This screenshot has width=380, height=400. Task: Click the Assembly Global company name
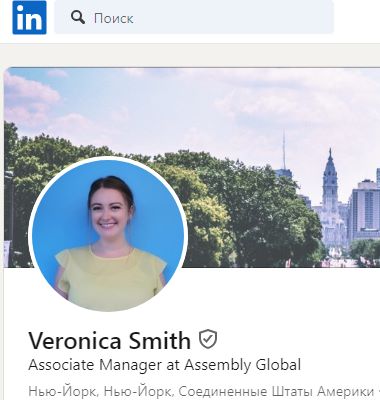[x=243, y=365]
